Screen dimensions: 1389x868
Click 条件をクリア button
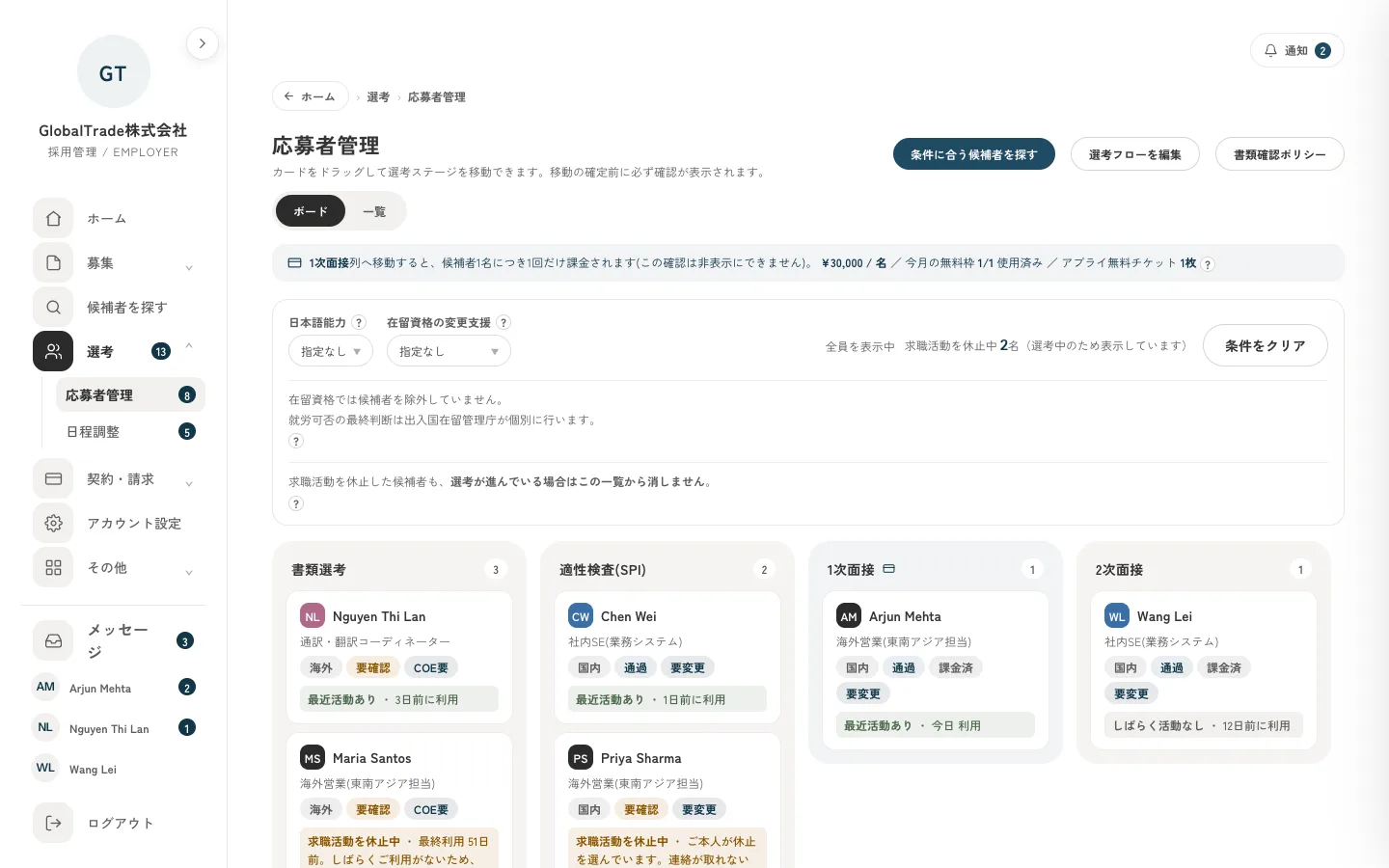(1266, 345)
